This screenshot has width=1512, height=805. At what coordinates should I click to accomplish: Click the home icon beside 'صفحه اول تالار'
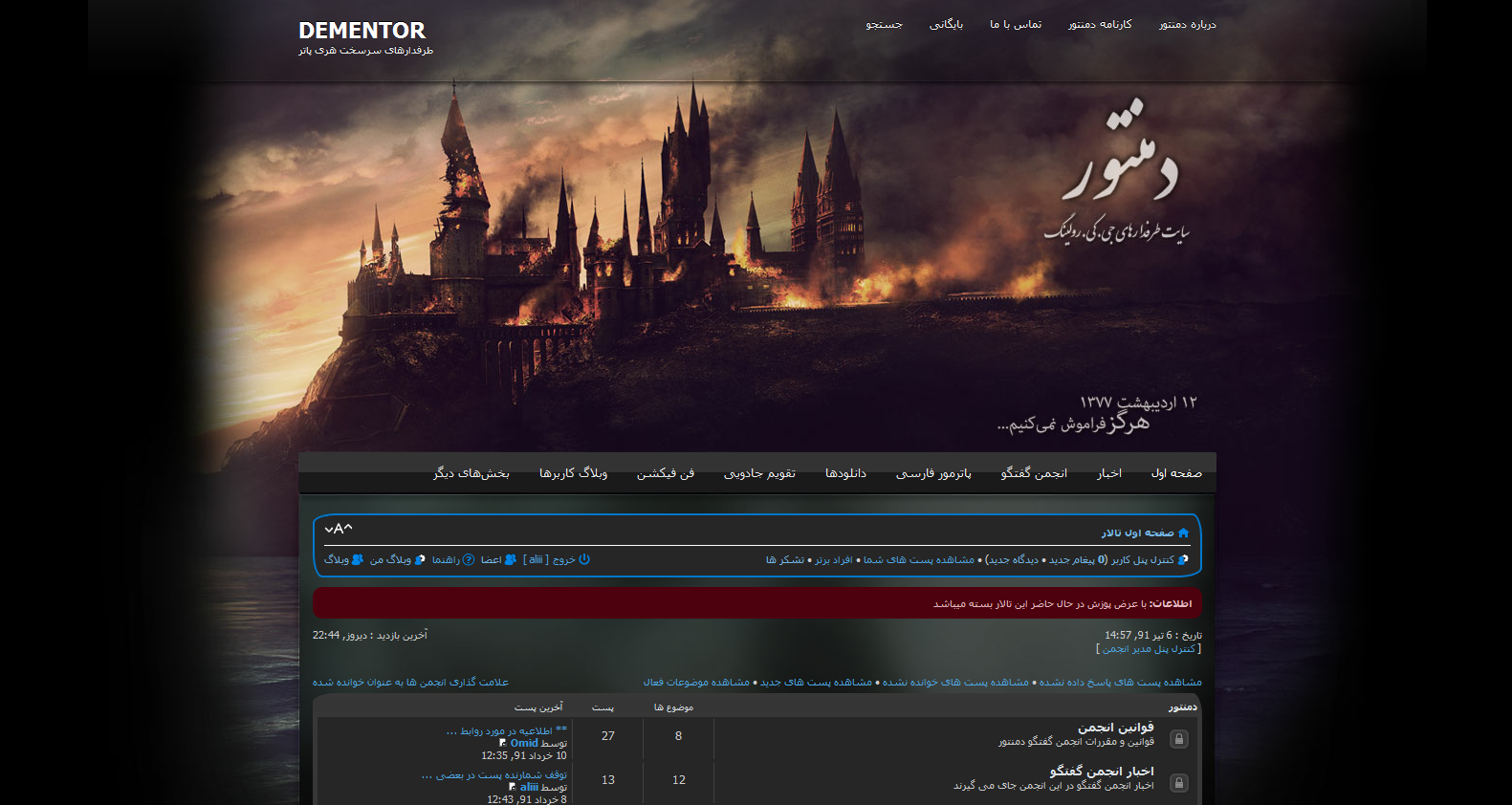pos(1183,533)
